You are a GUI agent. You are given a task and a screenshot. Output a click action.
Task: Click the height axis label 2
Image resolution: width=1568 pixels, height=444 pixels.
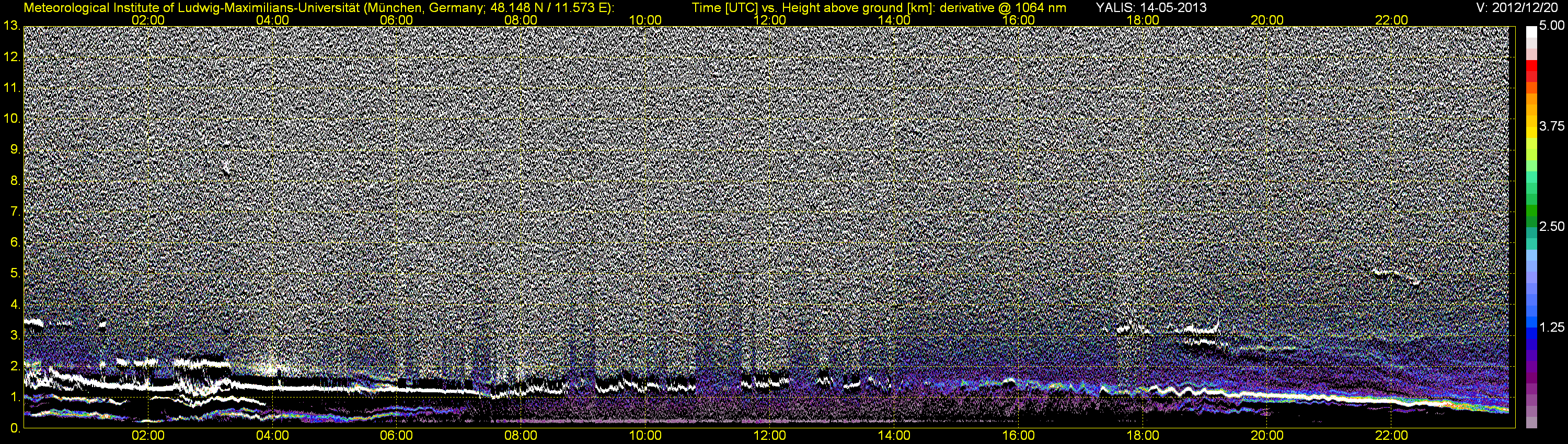pyautogui.click(x=15, y=366)
